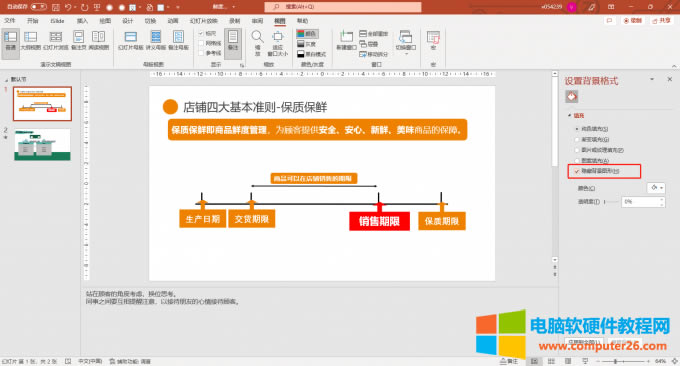Click the Macros icon in the ribbon
Viewport: 680px width, 366px height.
[x=433, y=40]
